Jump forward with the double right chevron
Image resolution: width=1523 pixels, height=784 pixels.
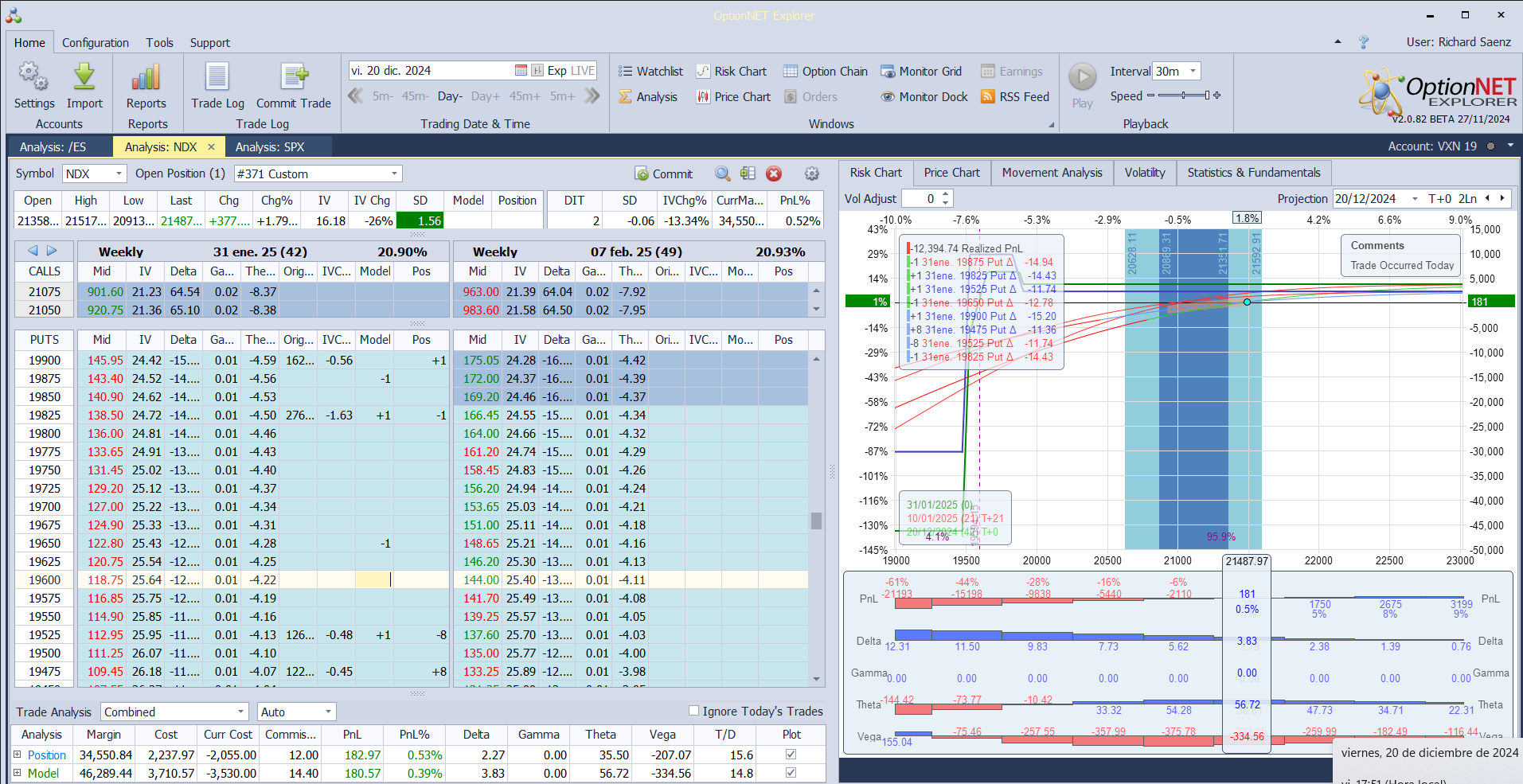[592, 96]
